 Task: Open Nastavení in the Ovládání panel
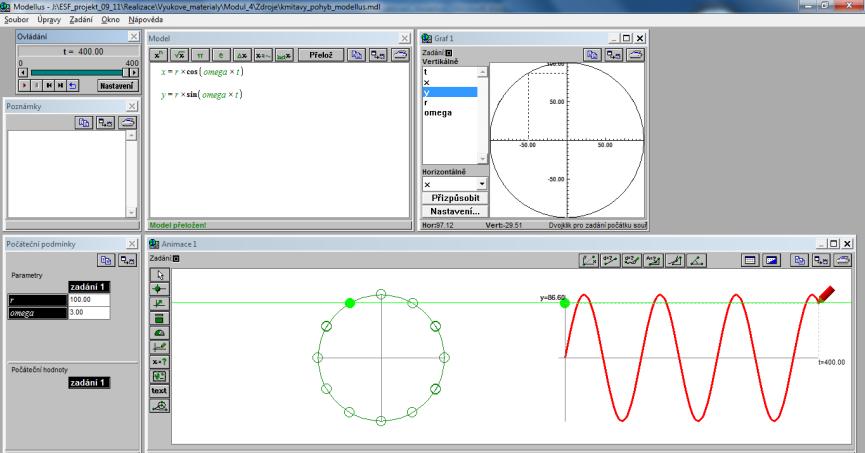point(116,86)
